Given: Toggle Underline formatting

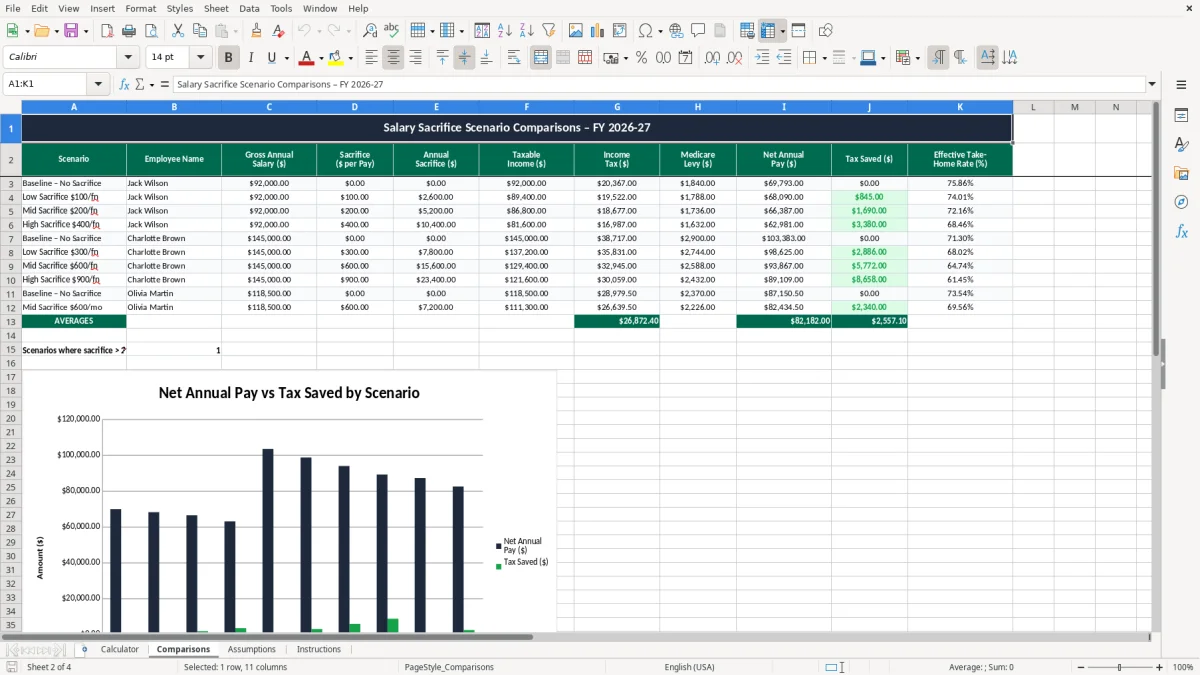Looking at the screenshot, I should pyautogui.click(x=271, y=58).
